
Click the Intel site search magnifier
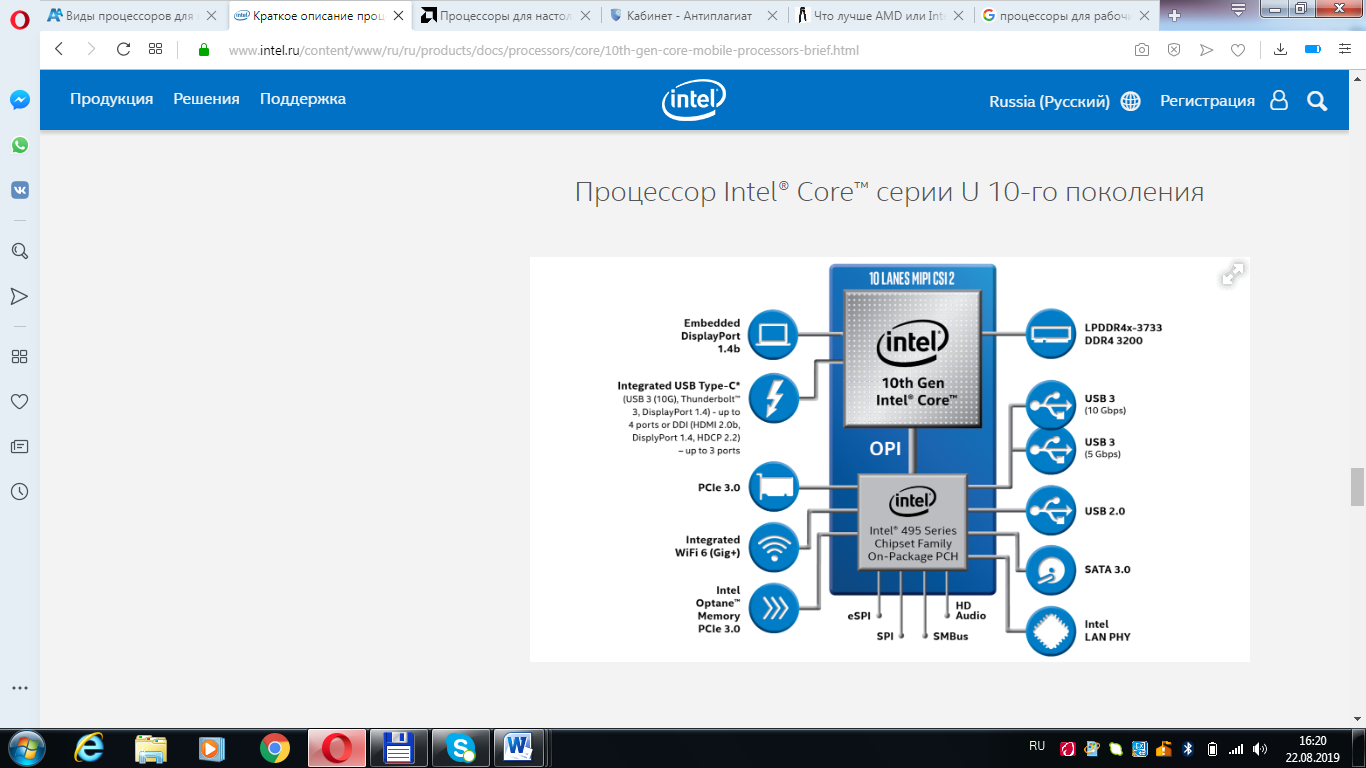coord(1317,100)
